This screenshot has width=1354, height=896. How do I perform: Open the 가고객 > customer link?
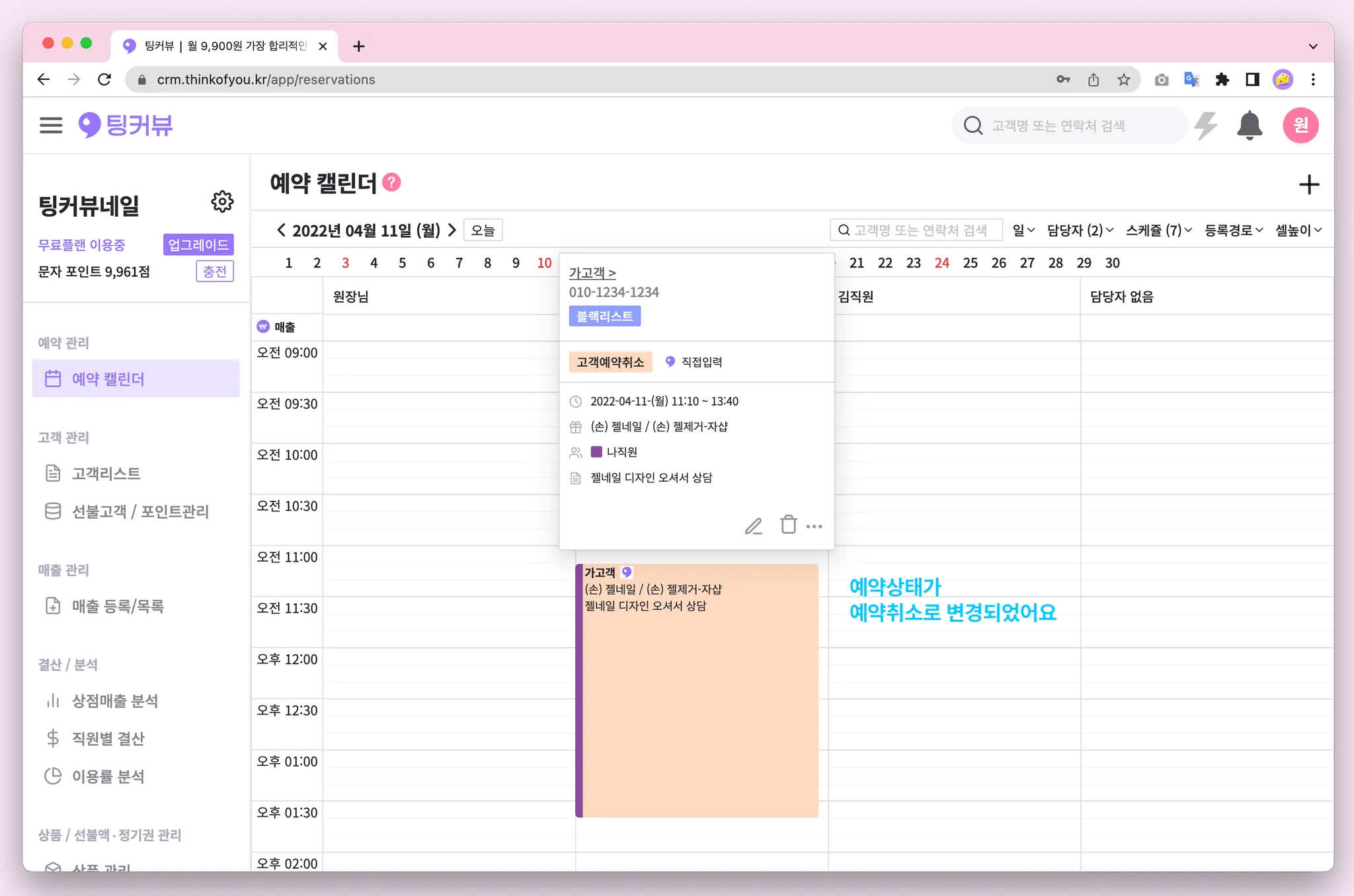pos(592,272)
